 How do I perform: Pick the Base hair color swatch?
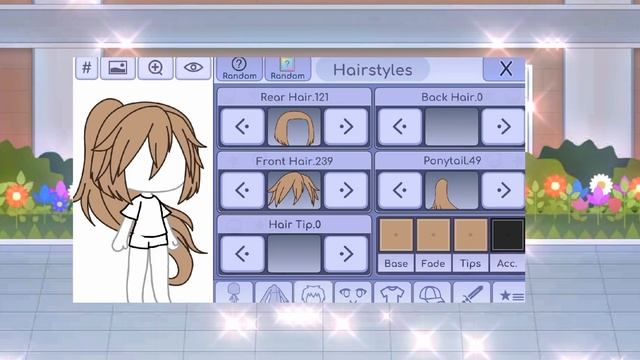click(x=396, y=235)
